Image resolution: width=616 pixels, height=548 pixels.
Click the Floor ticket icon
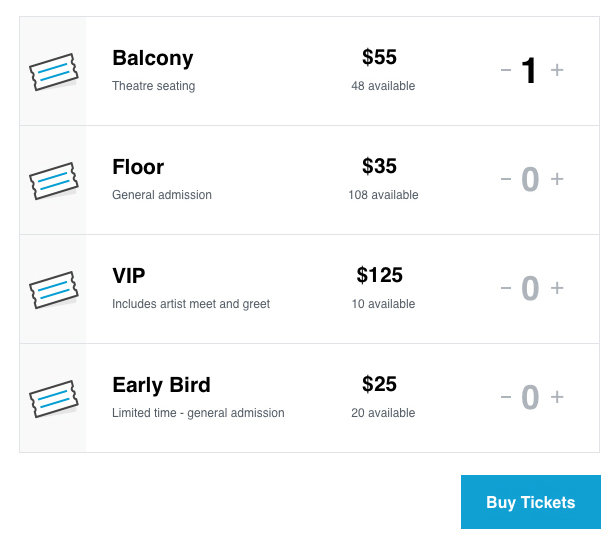click(54, 181)
